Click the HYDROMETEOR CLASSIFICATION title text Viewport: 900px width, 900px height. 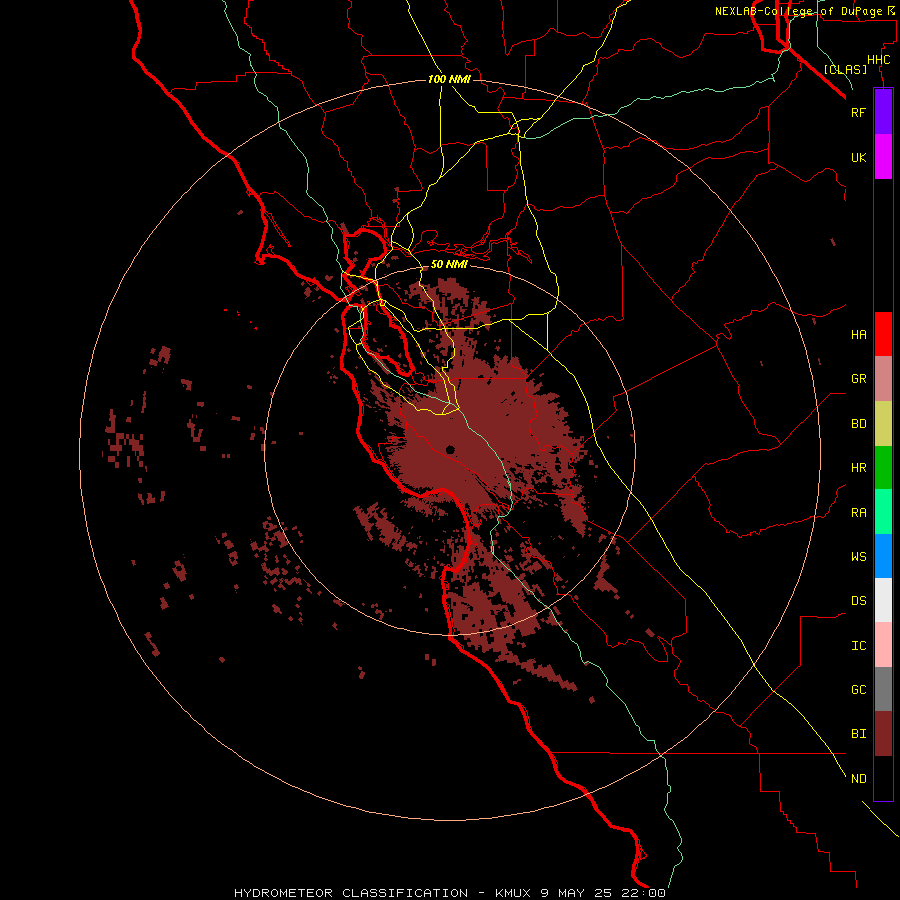point(351,893)
